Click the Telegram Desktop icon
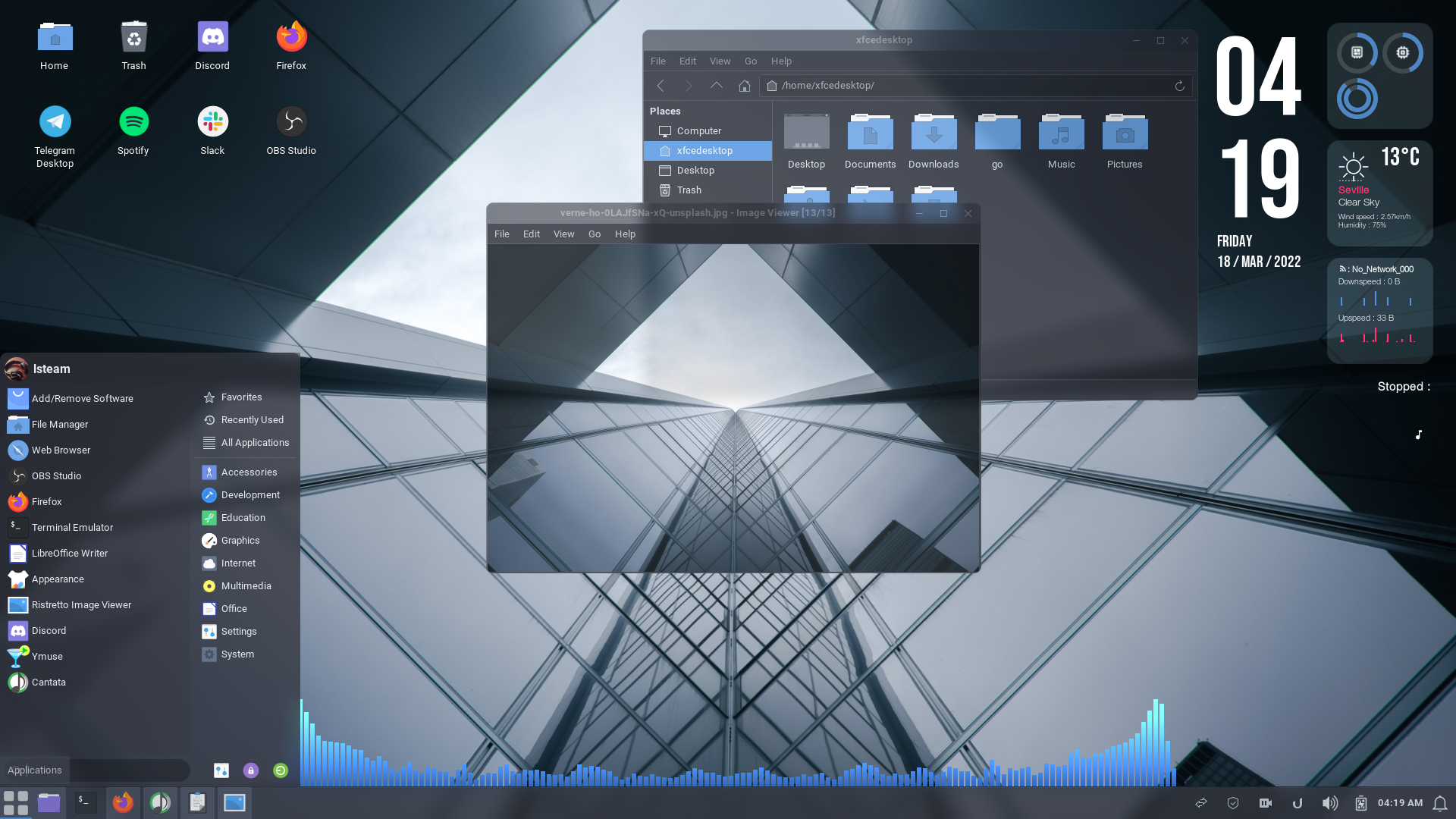1456x819 pixels. click(x=55, y=136)
